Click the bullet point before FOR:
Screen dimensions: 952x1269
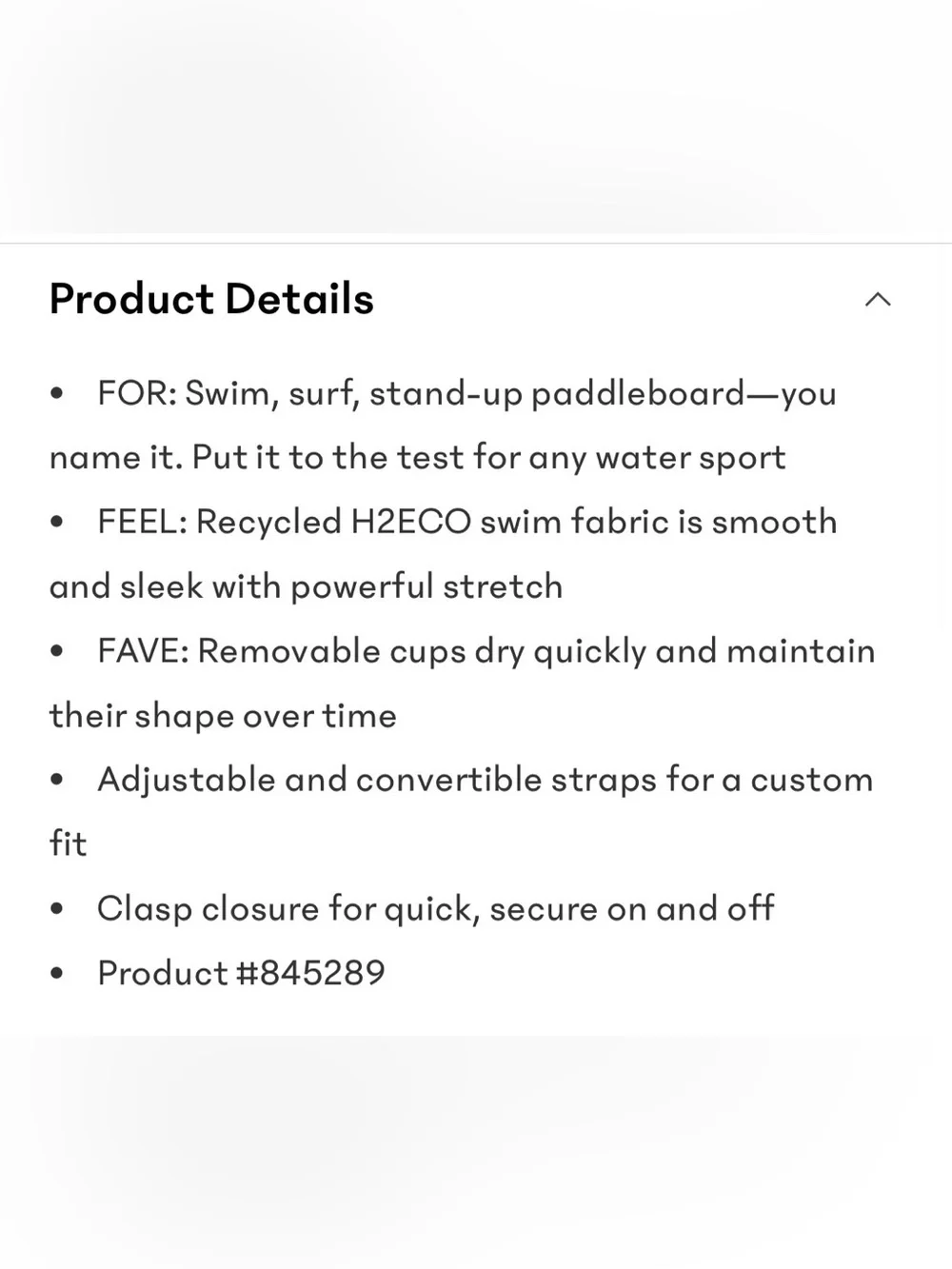(57, 393)
